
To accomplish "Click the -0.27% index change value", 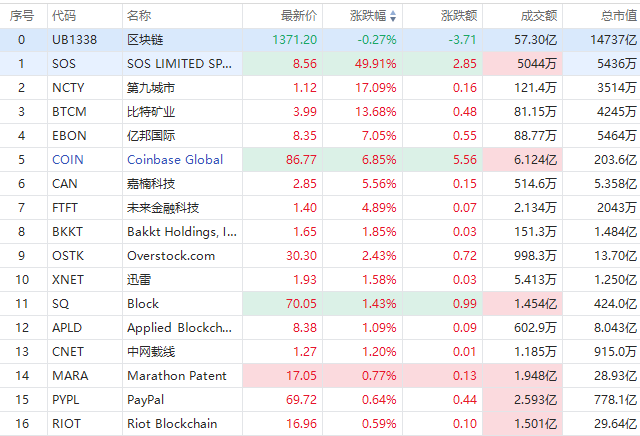I will (x=377, y=40).
